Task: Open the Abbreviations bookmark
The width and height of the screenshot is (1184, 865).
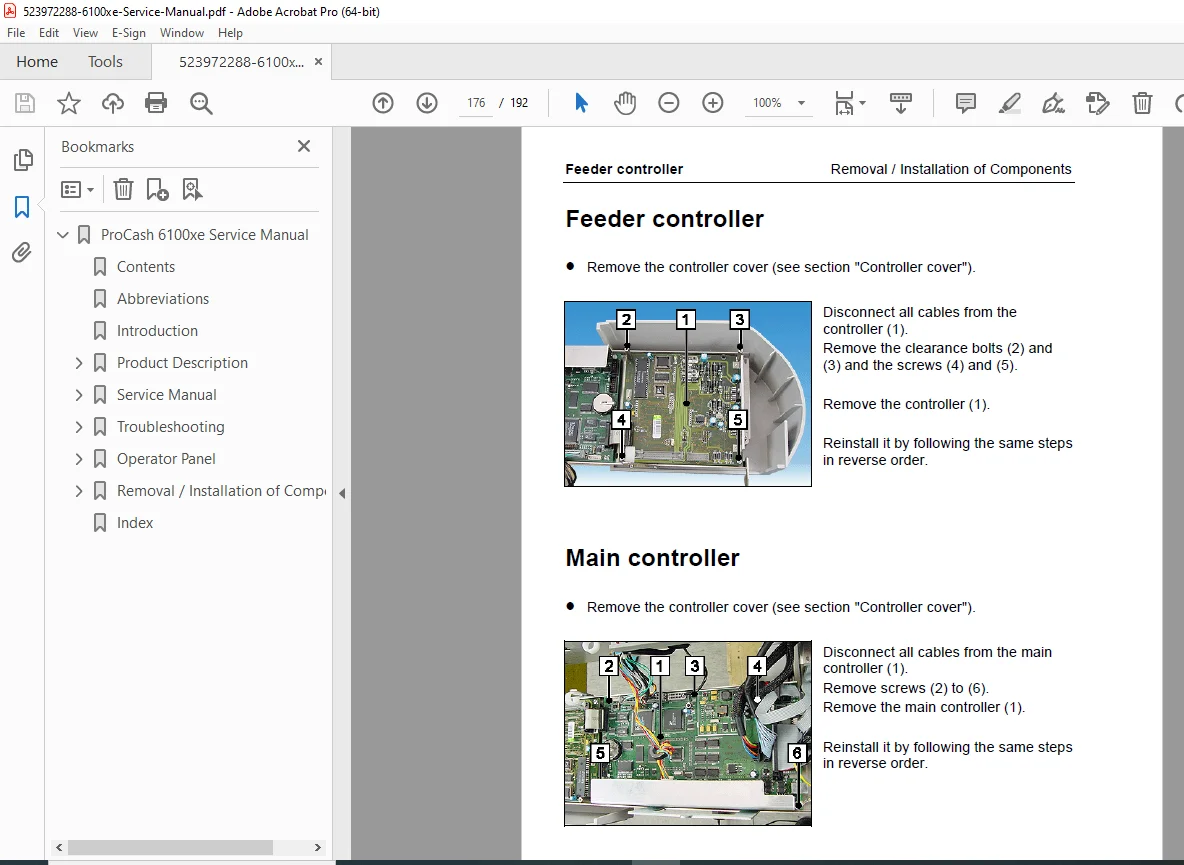Action: (x=162, y=299)
